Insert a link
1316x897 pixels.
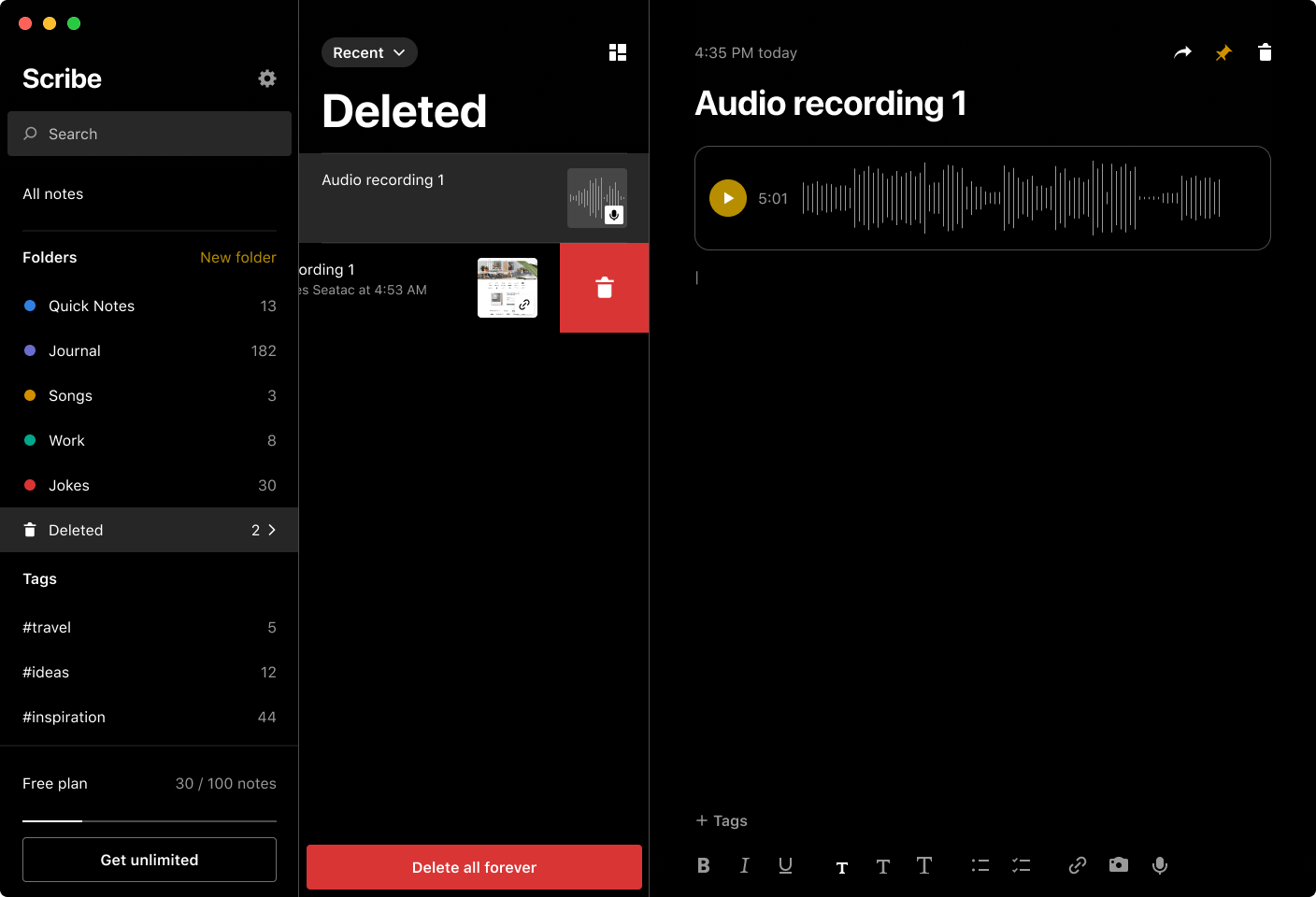click(1078, 865)
